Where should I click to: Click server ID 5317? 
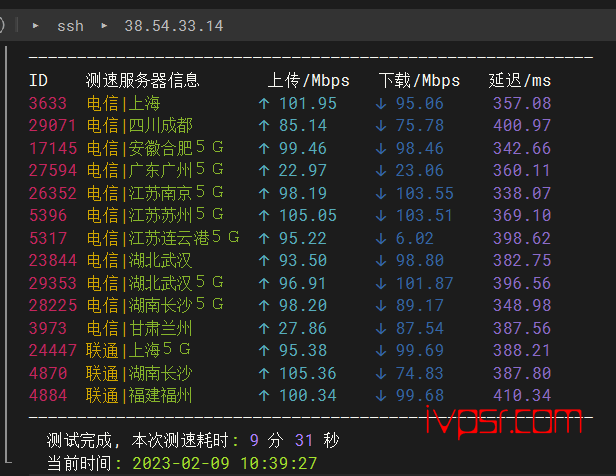(48, 238)
